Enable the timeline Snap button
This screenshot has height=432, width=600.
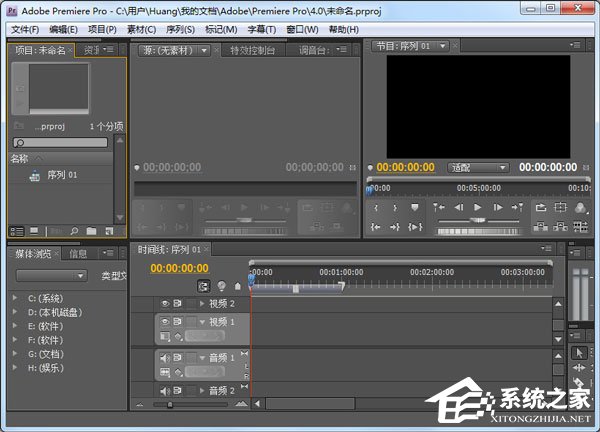point(204,286)
